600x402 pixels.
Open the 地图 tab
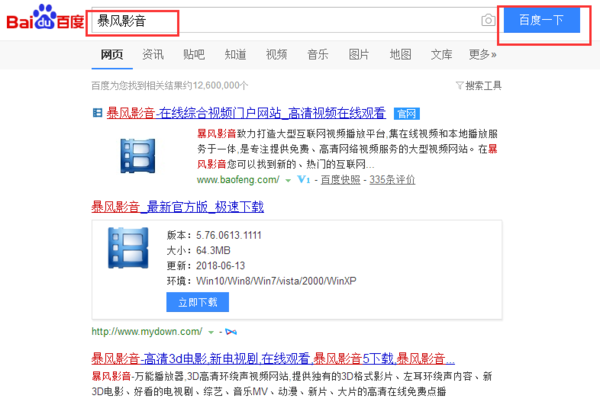(x=400, y=55)
